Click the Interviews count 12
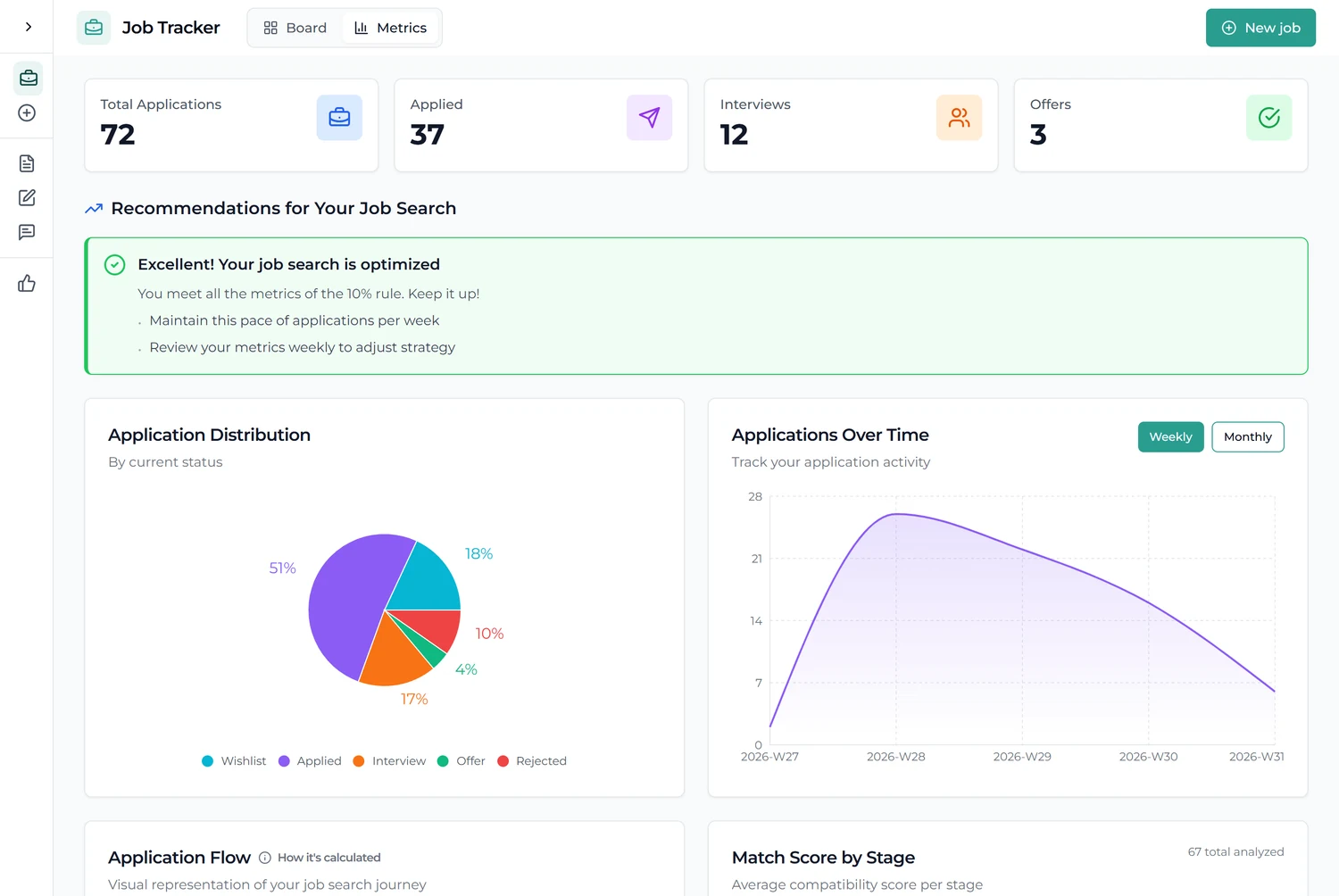 [734, 135]
